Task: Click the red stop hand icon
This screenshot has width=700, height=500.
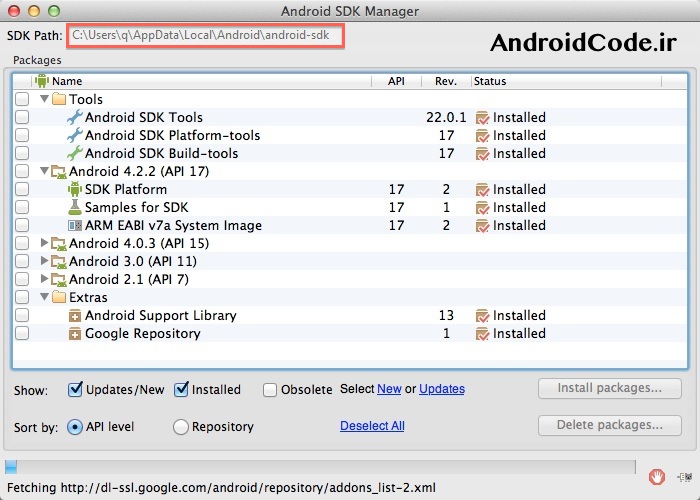Action: [x=657, y=477]
